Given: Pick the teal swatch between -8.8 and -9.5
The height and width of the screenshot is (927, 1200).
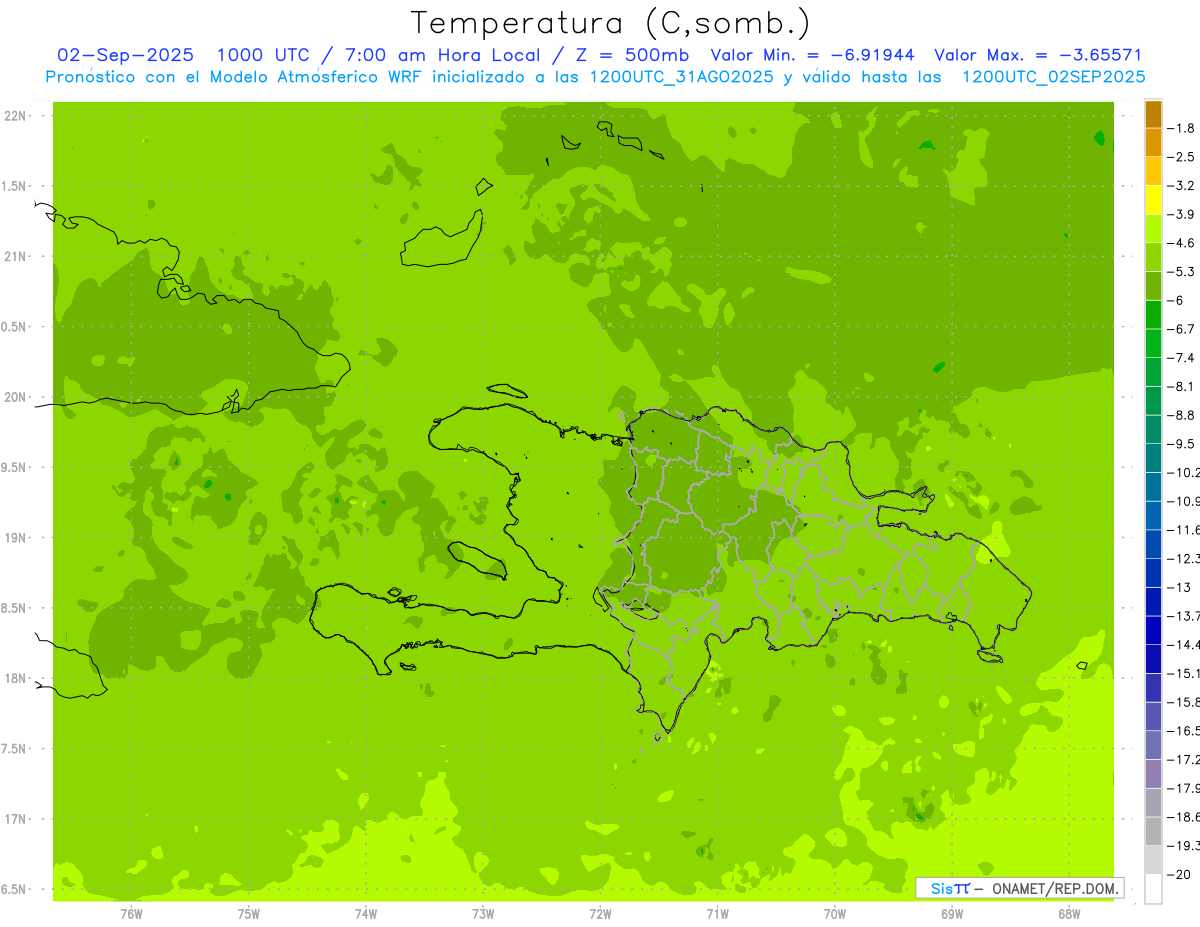Looking at the screenshot, I should tap(1153, 429).
